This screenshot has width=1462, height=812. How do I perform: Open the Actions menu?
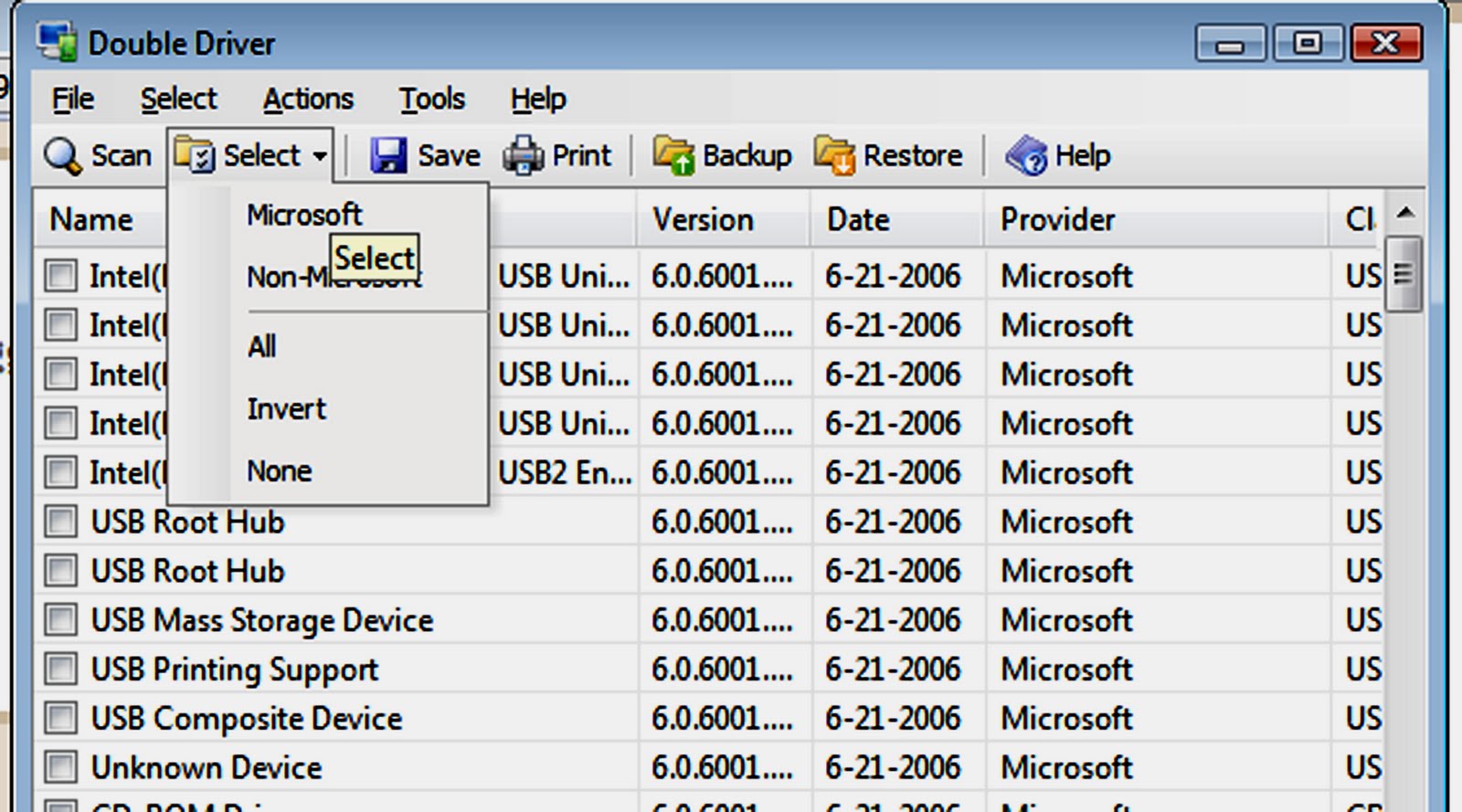coord(308,99)
